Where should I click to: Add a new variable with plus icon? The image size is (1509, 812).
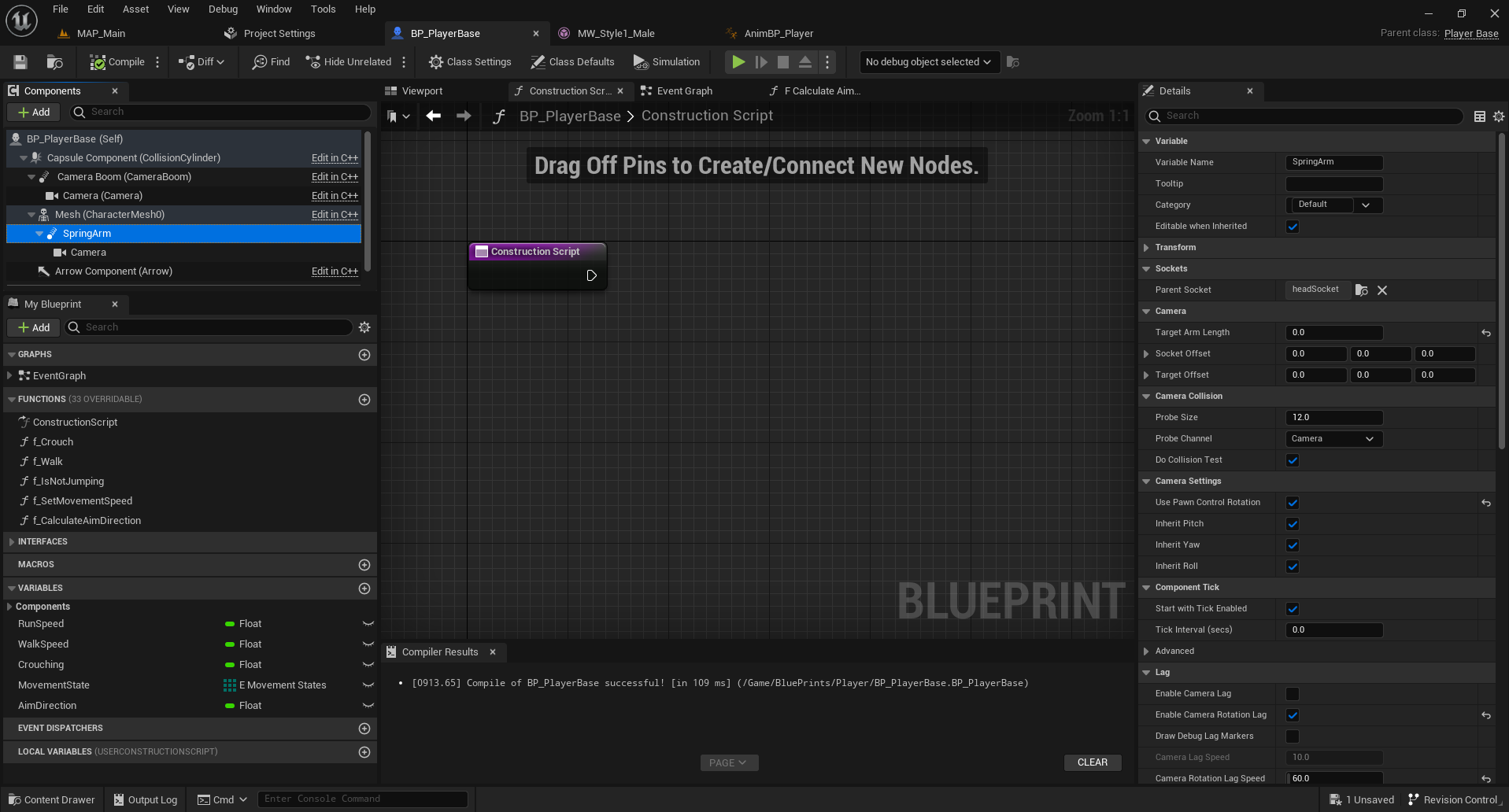point(364,589)
